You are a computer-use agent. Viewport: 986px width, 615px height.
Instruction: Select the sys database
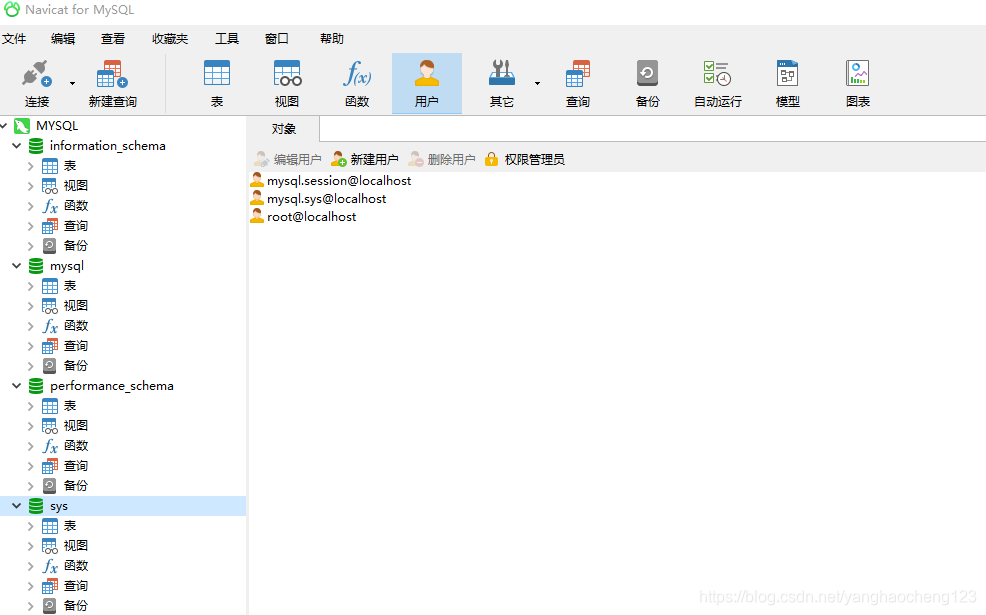59,506
